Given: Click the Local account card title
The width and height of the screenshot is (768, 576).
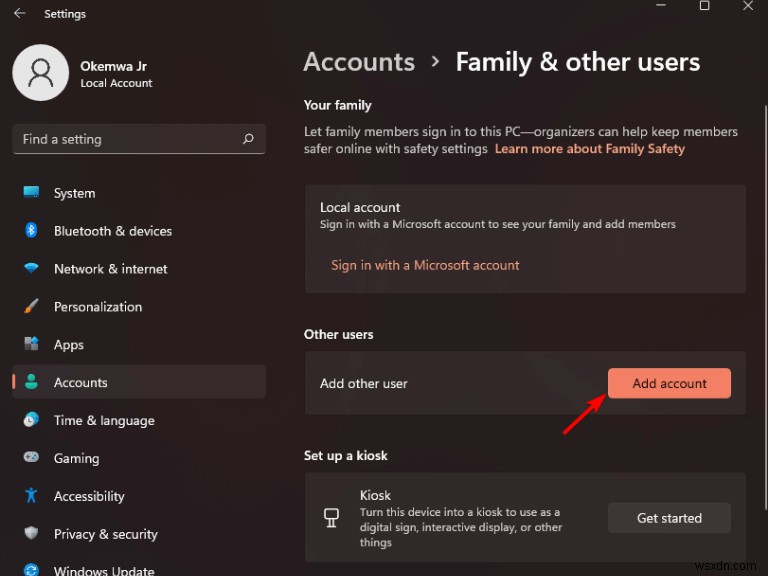Looking at the screenshot, I should (x=360, y=207).
